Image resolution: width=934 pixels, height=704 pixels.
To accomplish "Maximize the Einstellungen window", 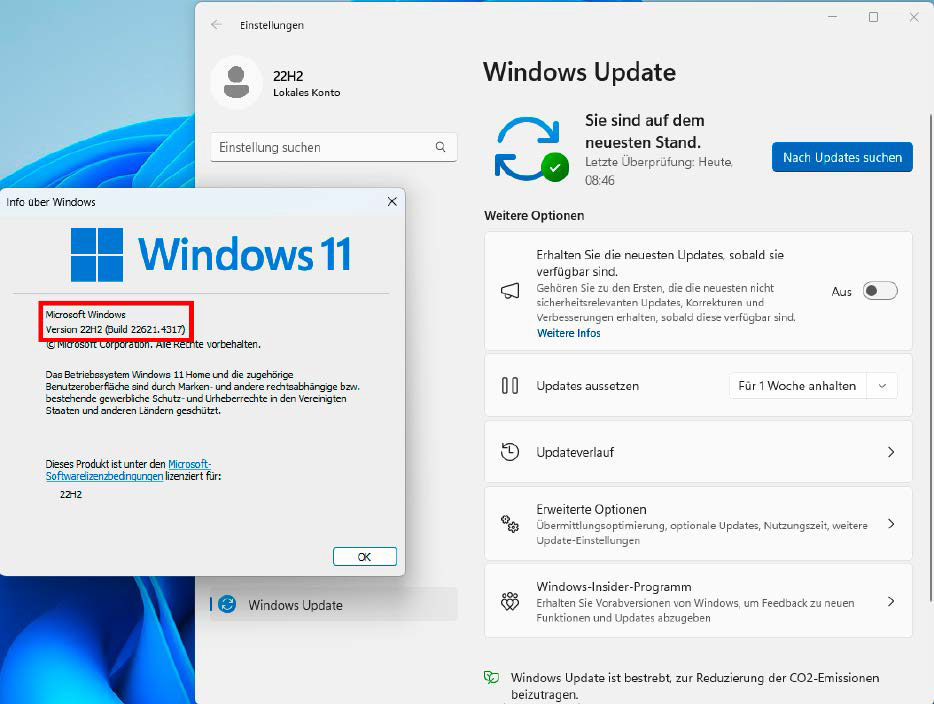I will pyautogui.click(x=873, y=17).
